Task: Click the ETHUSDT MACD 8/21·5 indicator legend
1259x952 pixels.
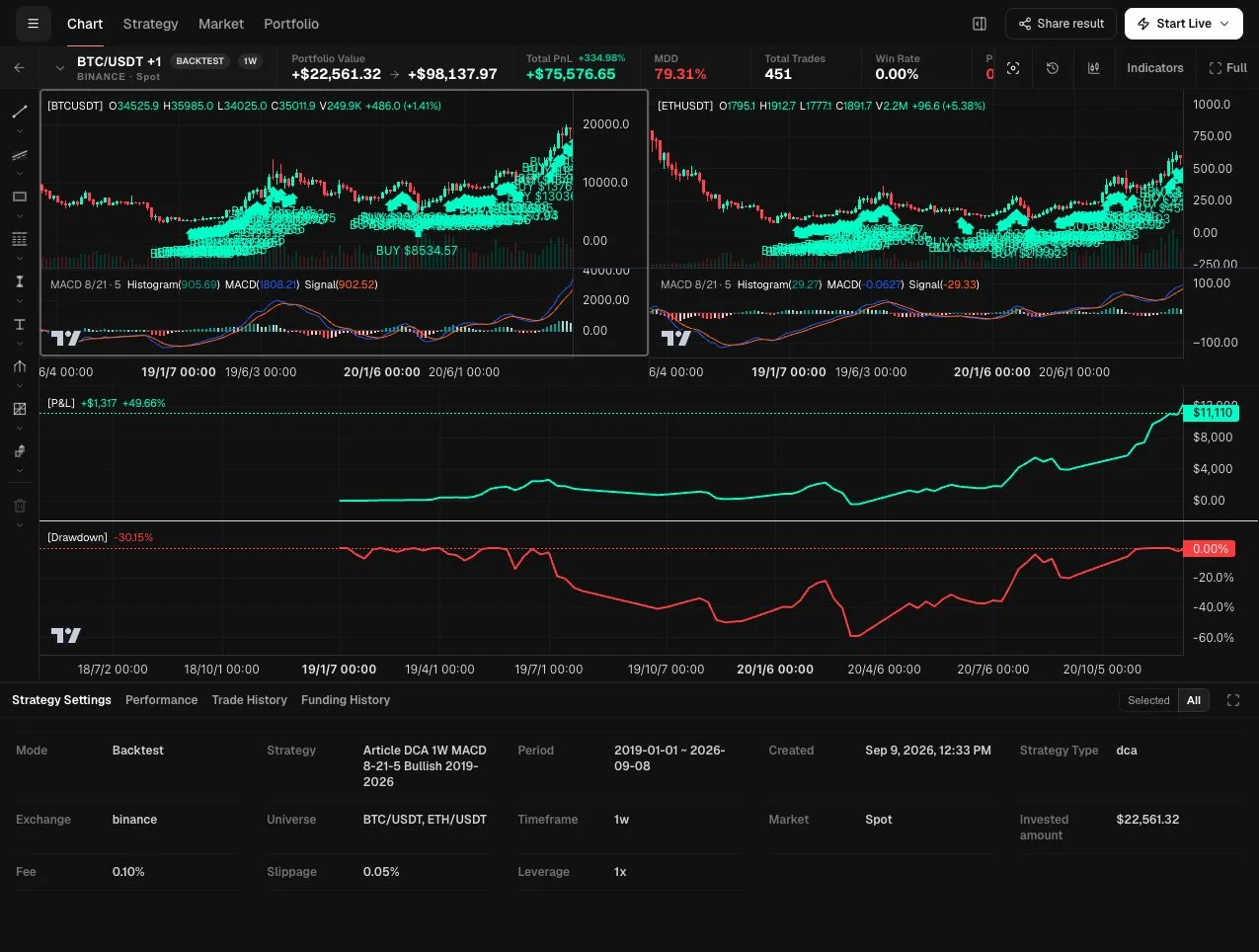Action: 819,284
